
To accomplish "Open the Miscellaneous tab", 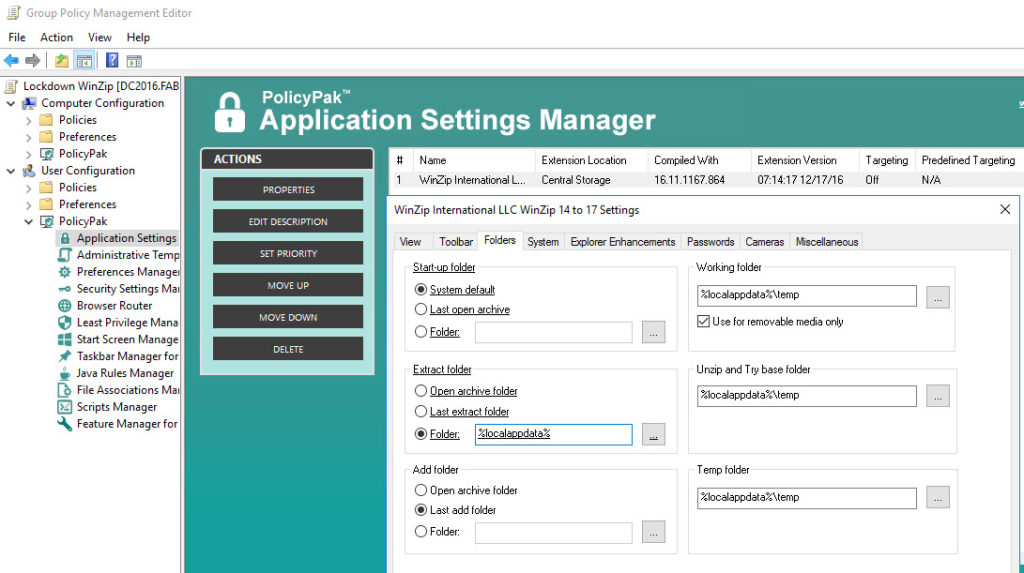I will 826,242.
